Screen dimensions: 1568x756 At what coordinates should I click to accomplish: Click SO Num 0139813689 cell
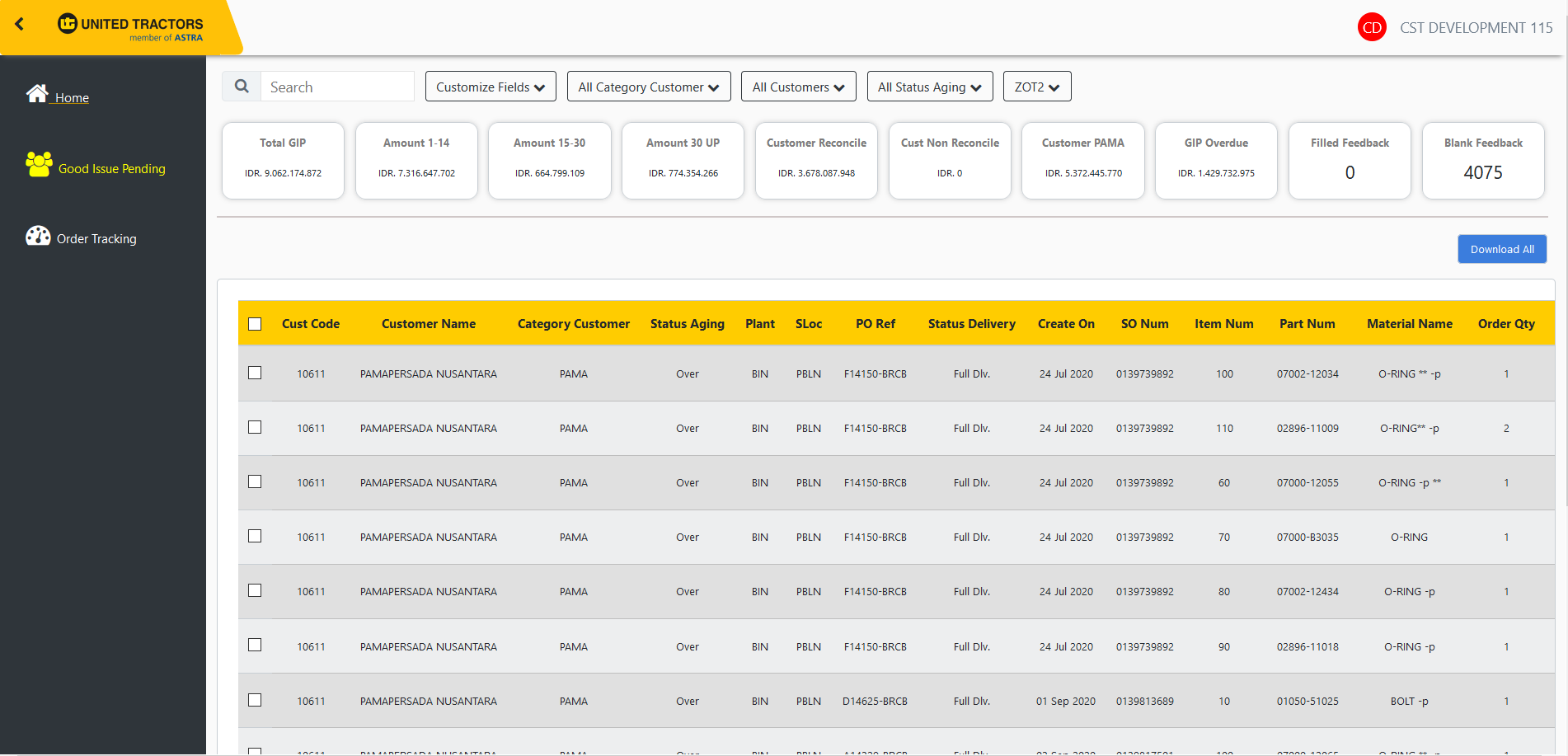click(x=1145, y=702)
